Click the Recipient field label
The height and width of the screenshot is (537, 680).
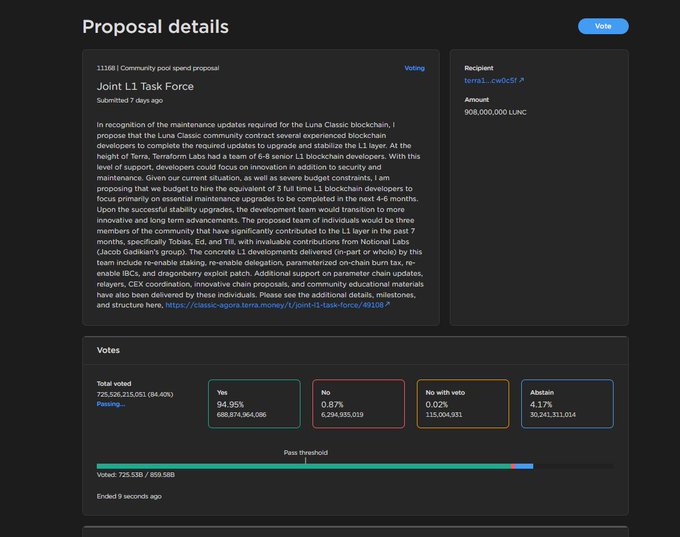click(x=479, y=68)
